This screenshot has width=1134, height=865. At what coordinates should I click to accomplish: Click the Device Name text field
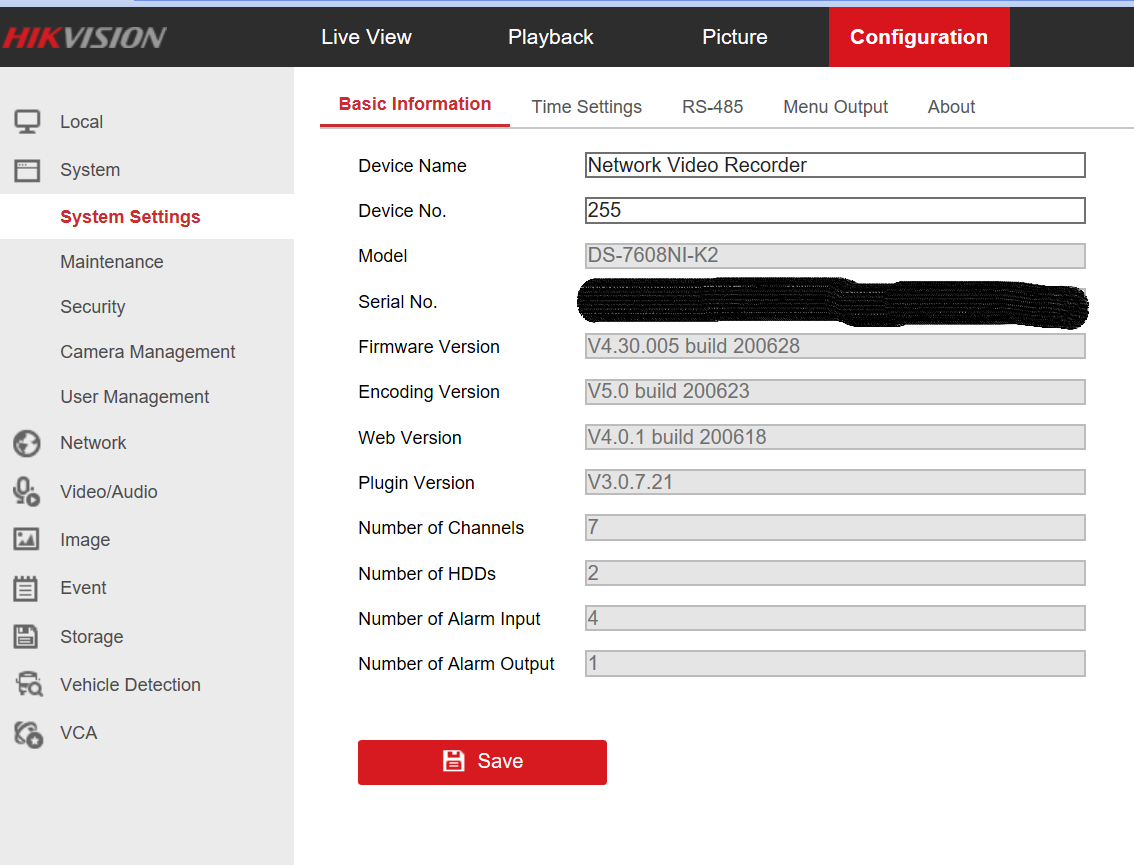point(834,166)
